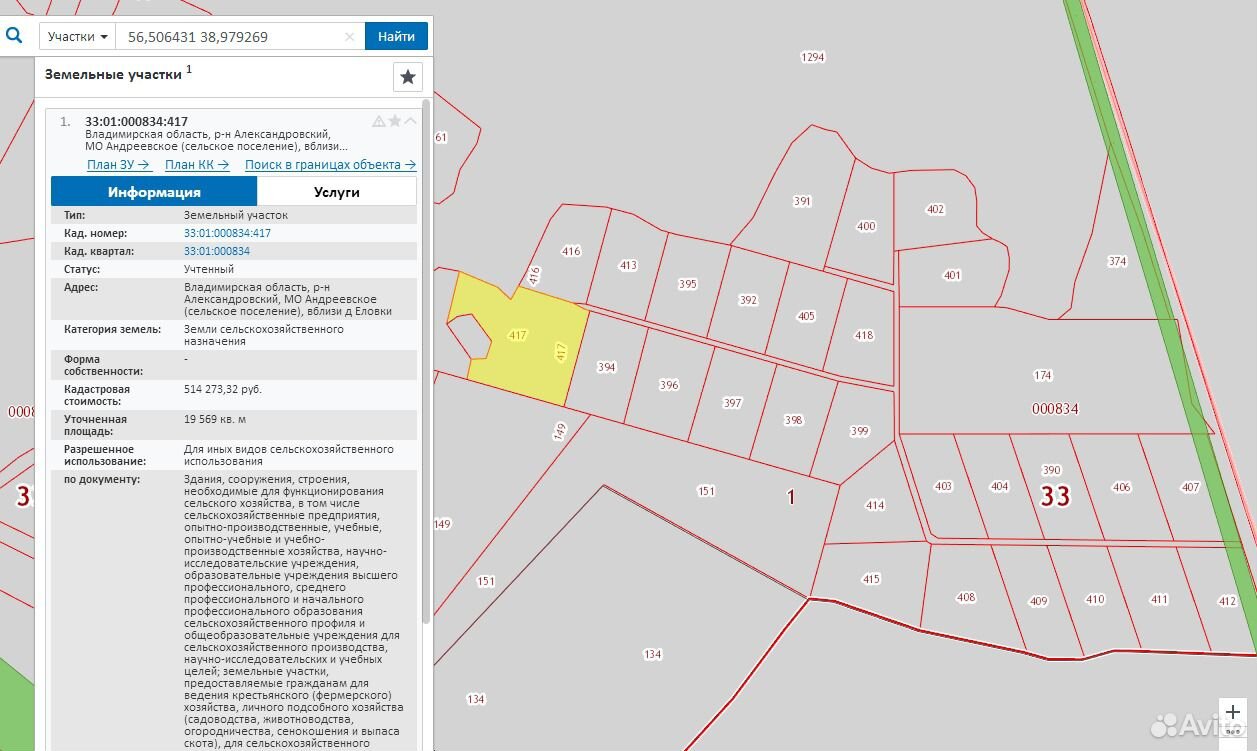
Task: Add parcel 417 to favorites with small star
Action: pyautogui.click(x=395, y=121)
